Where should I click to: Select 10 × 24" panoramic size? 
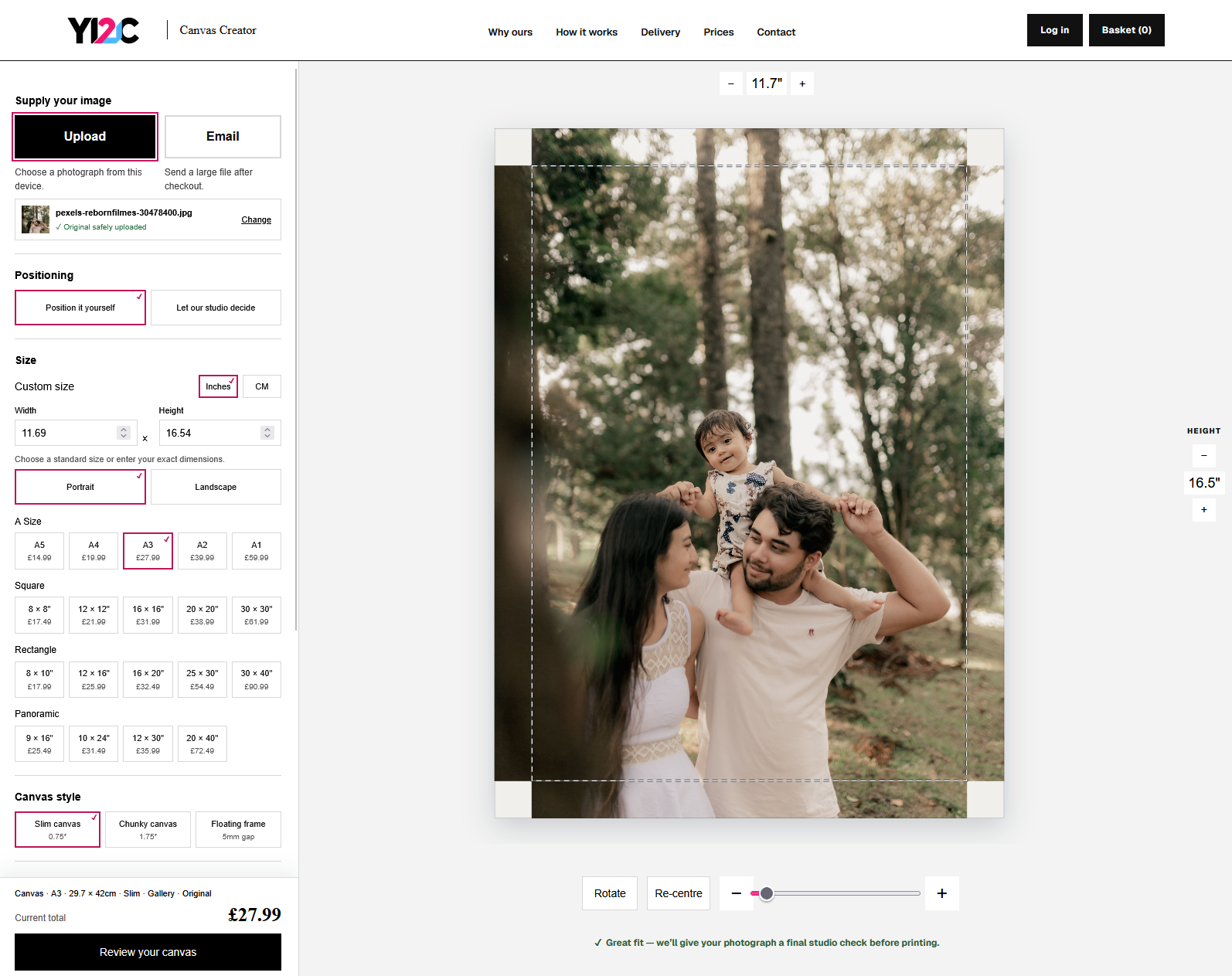click(94, 743)
